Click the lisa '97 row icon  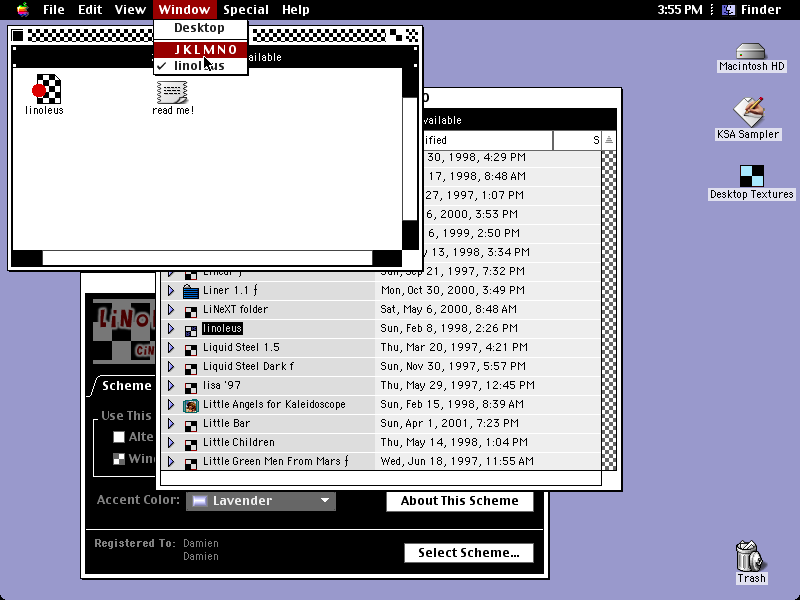pyautogui.click(x=190, y=386)
